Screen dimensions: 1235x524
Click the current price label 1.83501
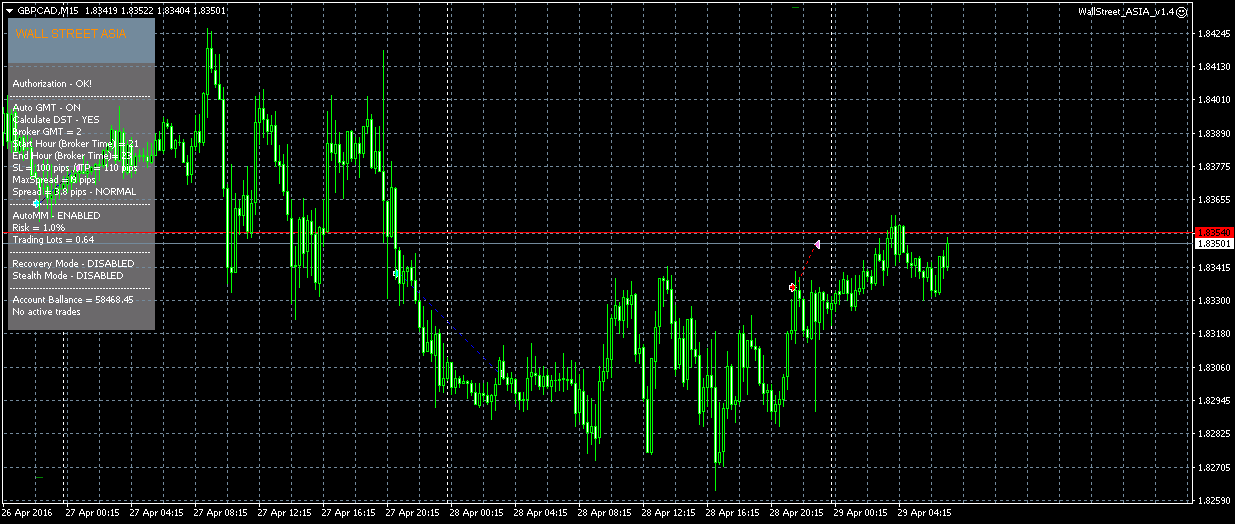(1213, 243)
